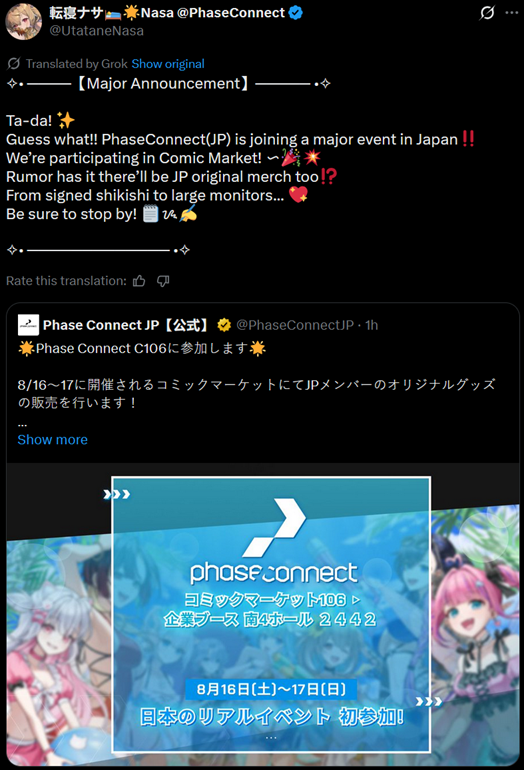Rate translation with thumbs up
524x770 pixels.
[x=139, y=281]
